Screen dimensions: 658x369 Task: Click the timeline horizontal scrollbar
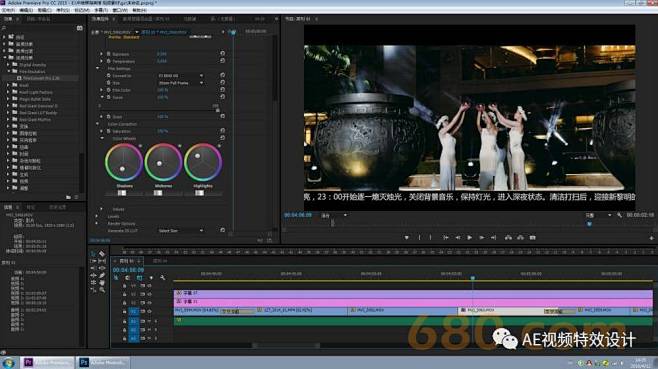(x=286, y=345)
